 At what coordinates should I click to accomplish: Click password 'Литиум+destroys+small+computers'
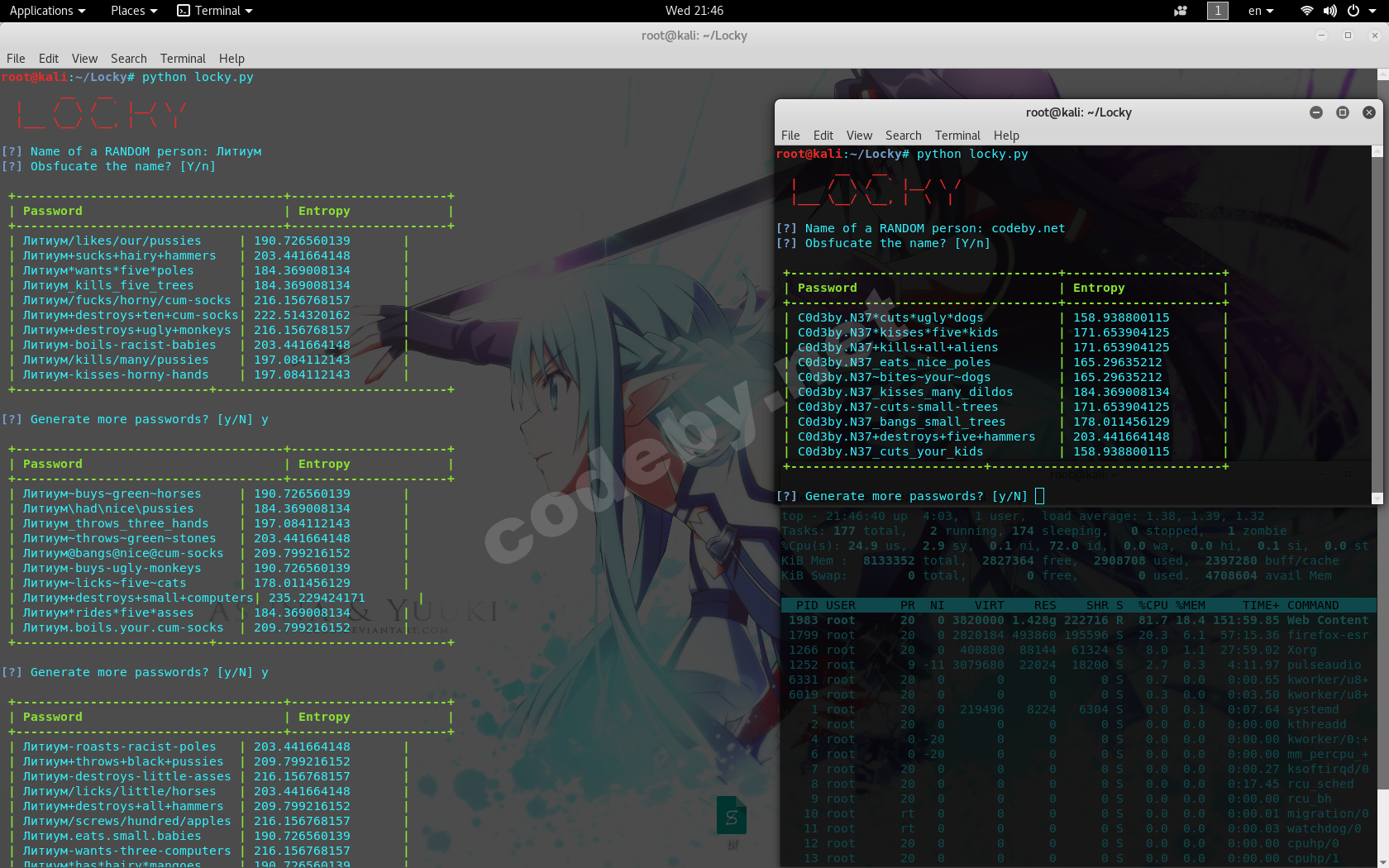(x=138, y=598)
